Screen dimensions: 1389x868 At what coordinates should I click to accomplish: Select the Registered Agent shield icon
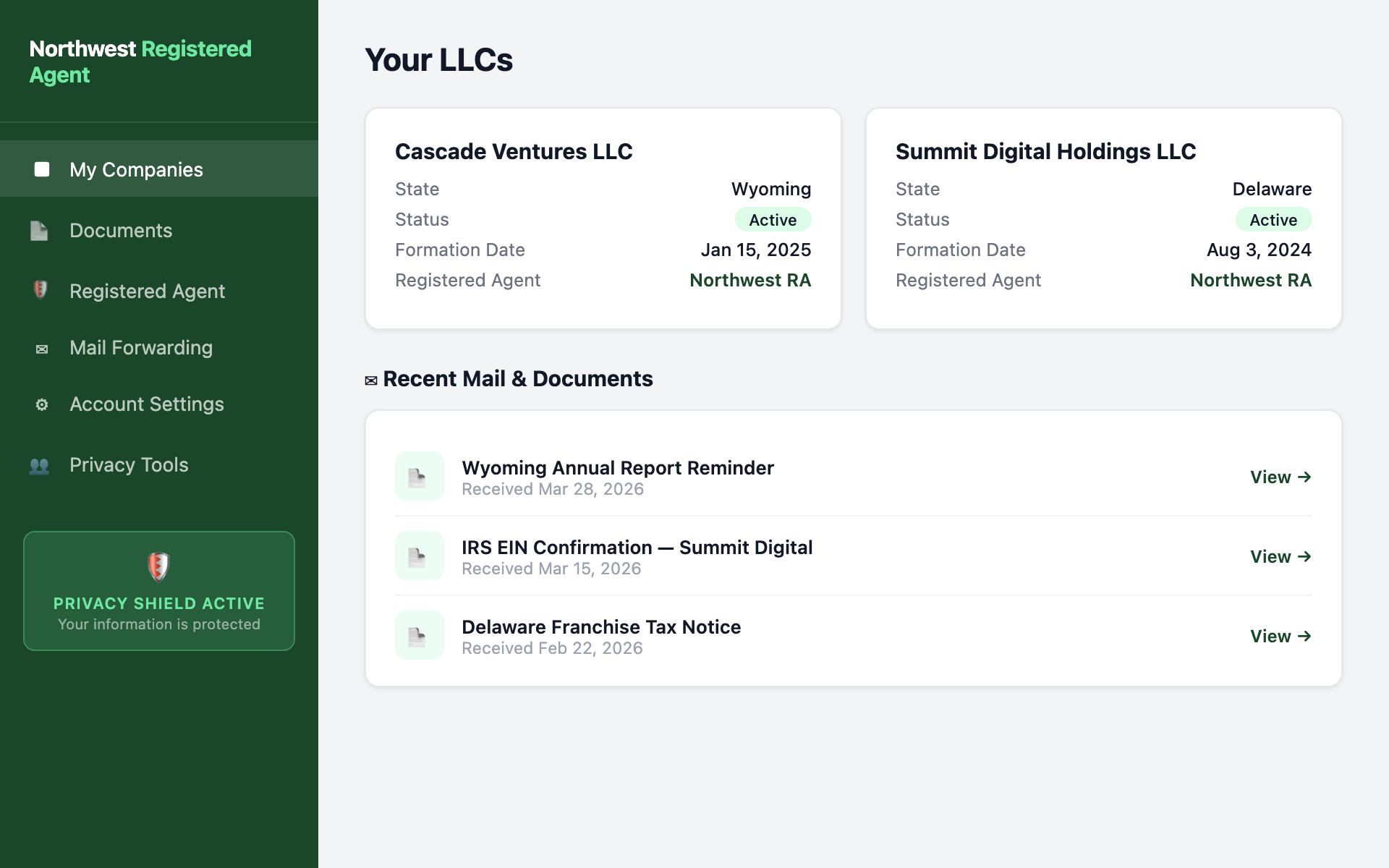coord(41,290)
